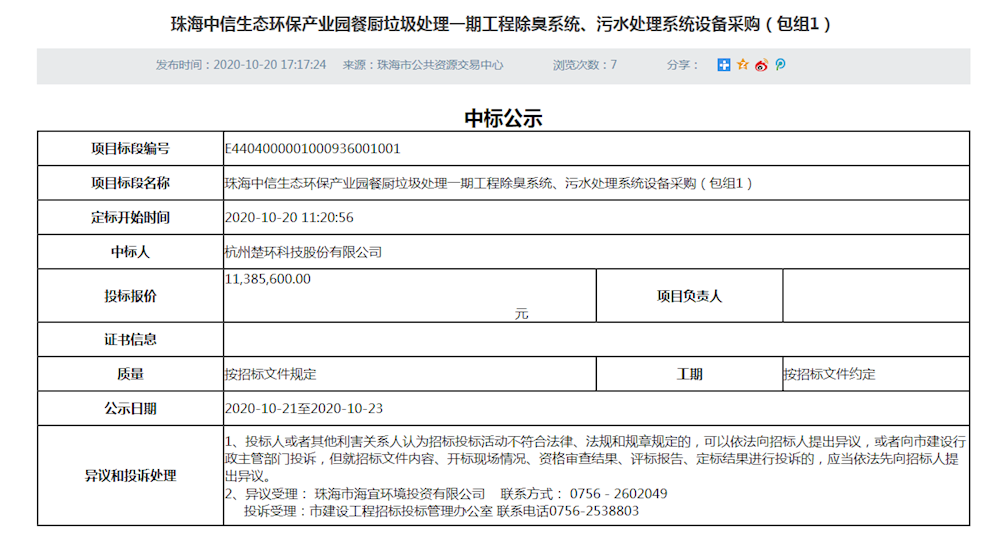Click the 公示日期 range 2020-10-21至2020-10-23
The height and width of the screenshot is (541, 1000).
point(304,409)
